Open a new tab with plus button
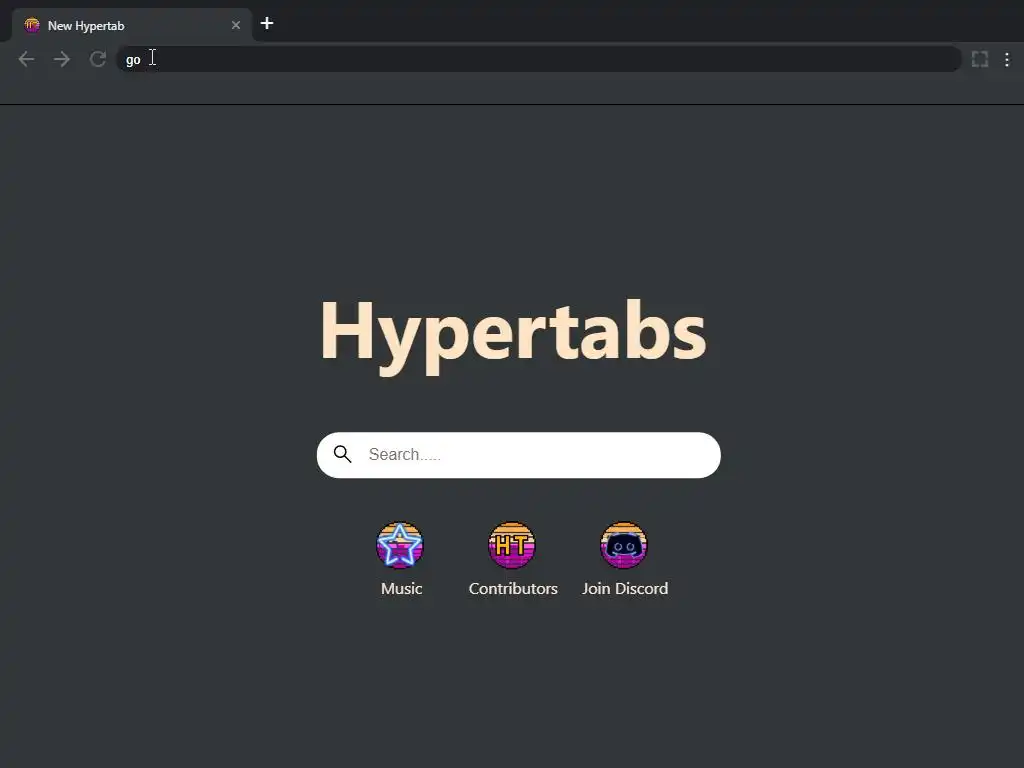This screenshot has width=1024, height=768. pyautogui.click(x=266, y=24)
